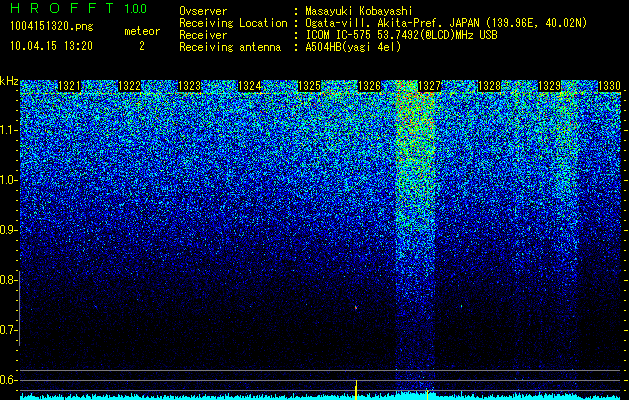The width and height of the screenshot is (629, 400).
Task: Click the meteor count value 2
Action: pyautogui.click(x=142, y=46)
